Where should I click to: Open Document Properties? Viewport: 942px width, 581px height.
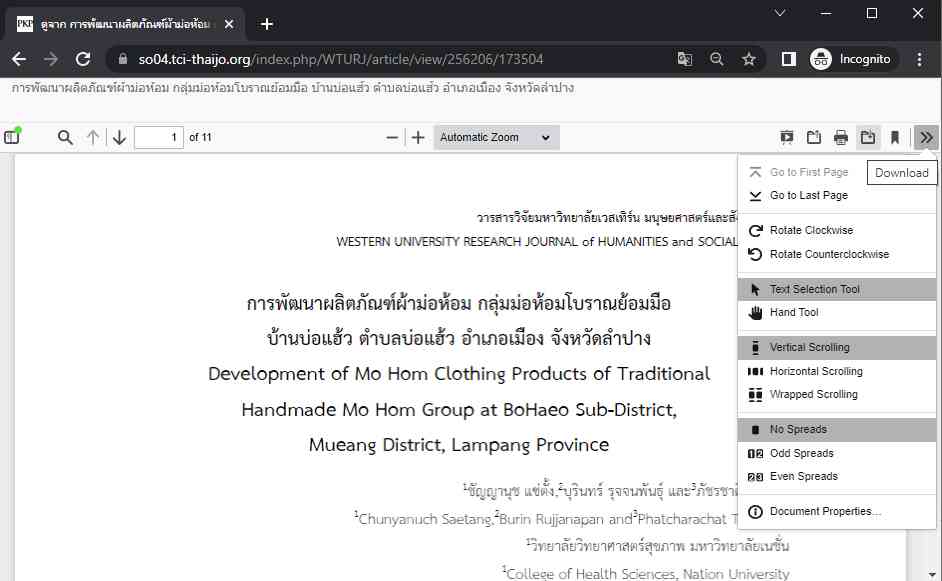825,512
